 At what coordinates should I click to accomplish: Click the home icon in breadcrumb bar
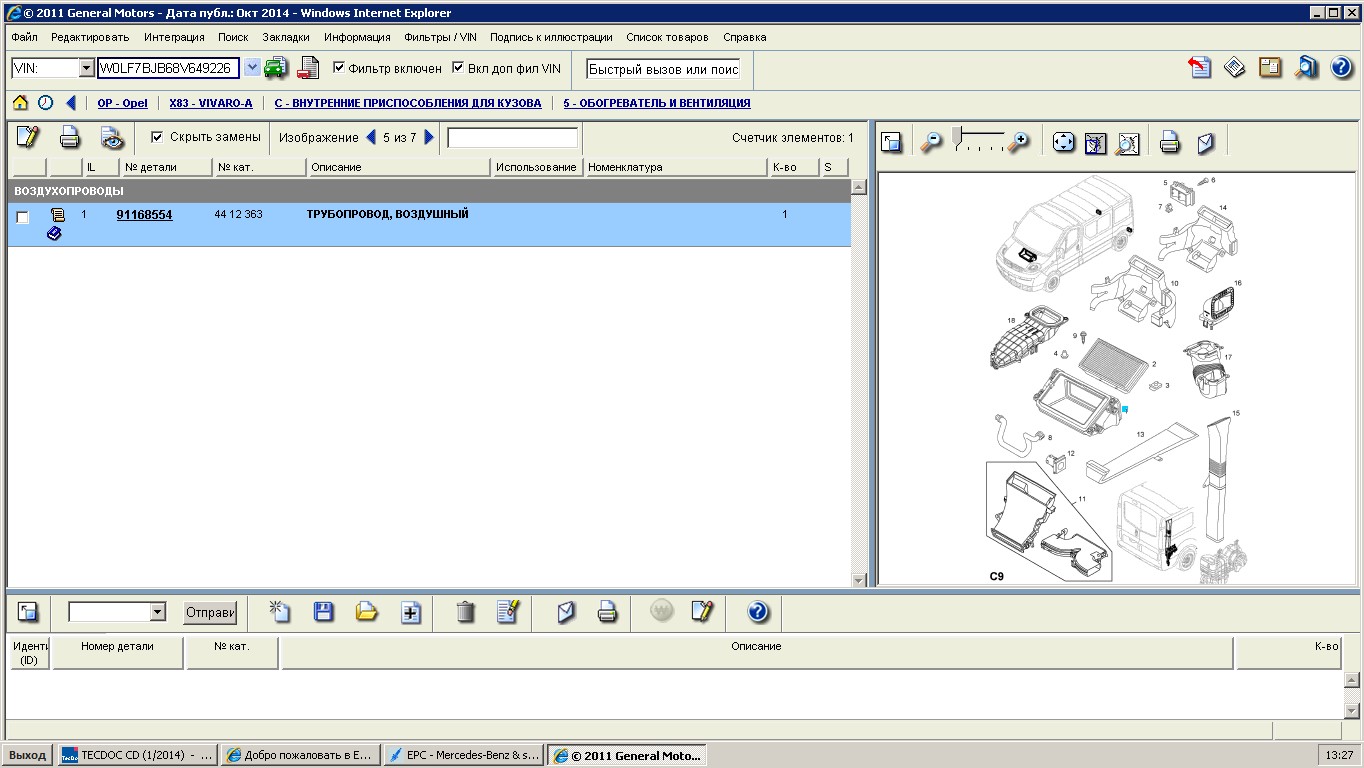tap(20, 103)
